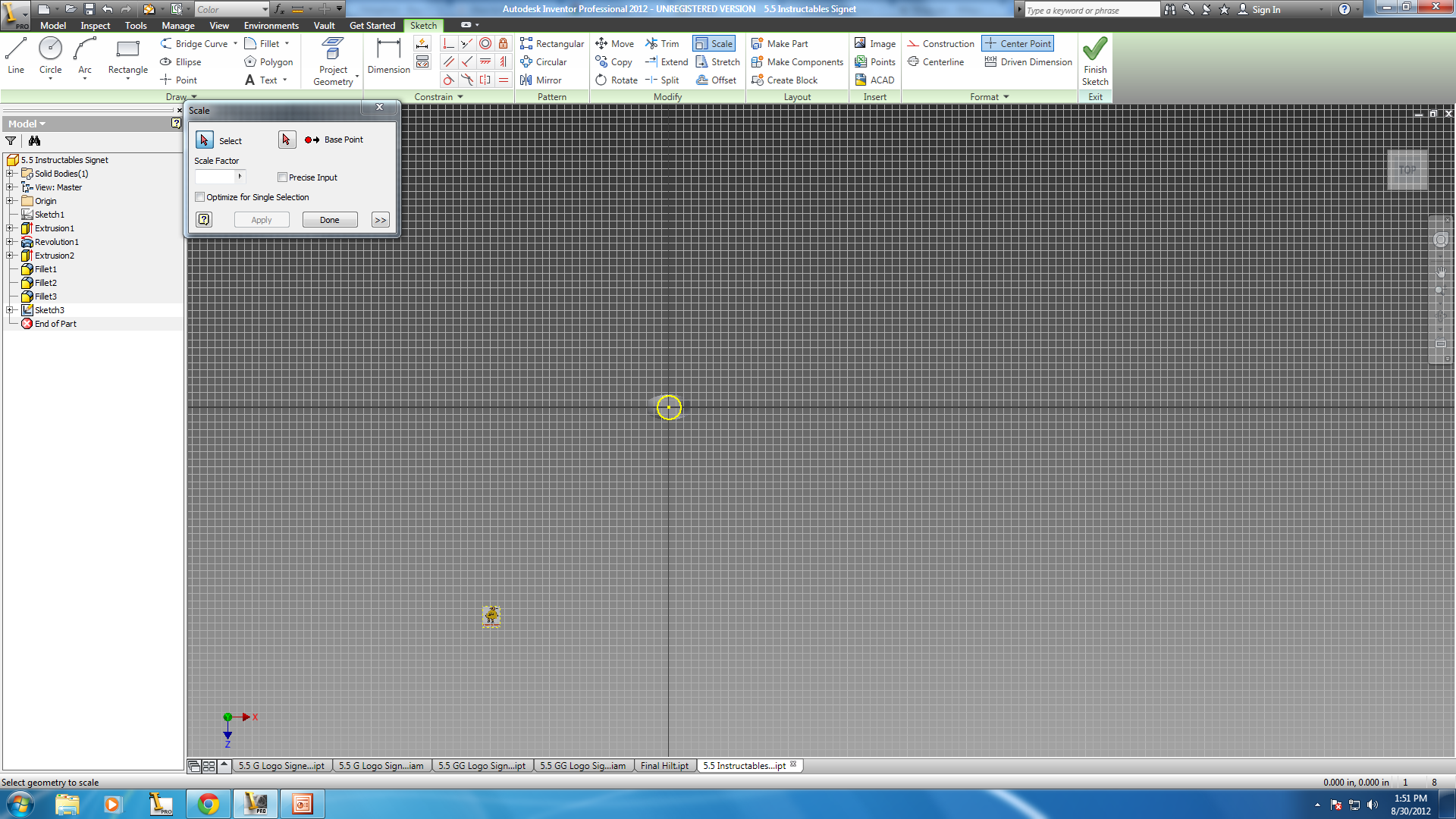Open the Manage ribbon tab
The width and height of the screenshot is (1456, 819).
coord(177,25)
